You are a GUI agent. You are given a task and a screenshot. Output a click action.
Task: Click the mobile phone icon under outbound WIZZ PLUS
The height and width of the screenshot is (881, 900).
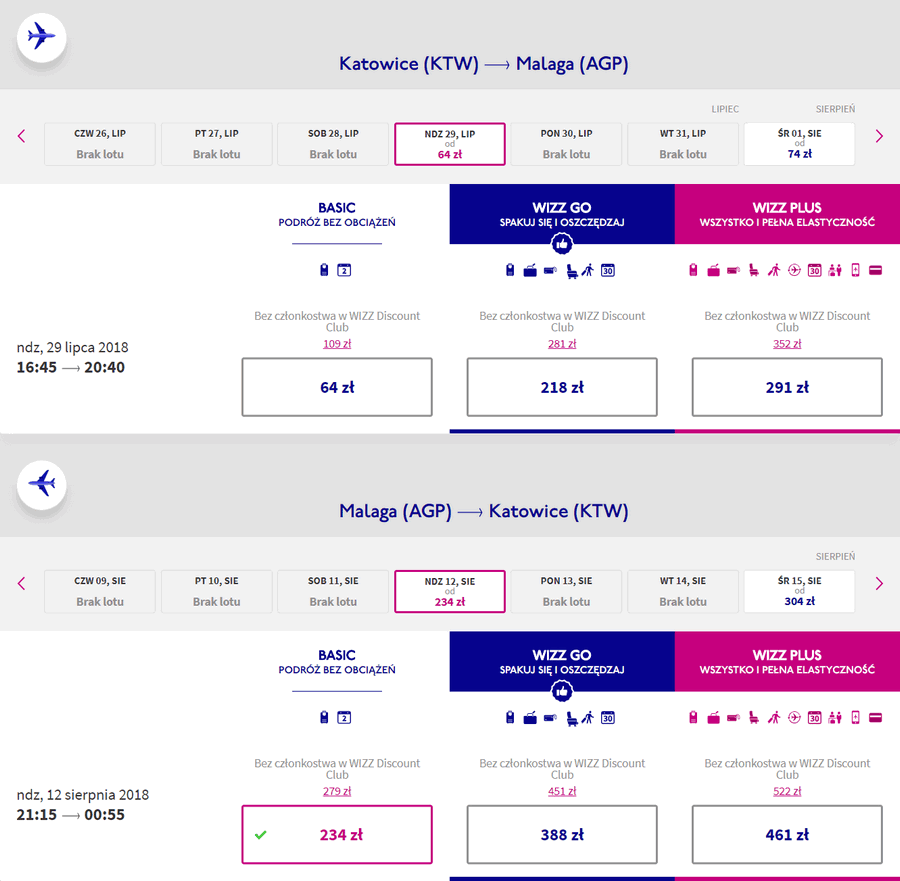coord(855,270)
